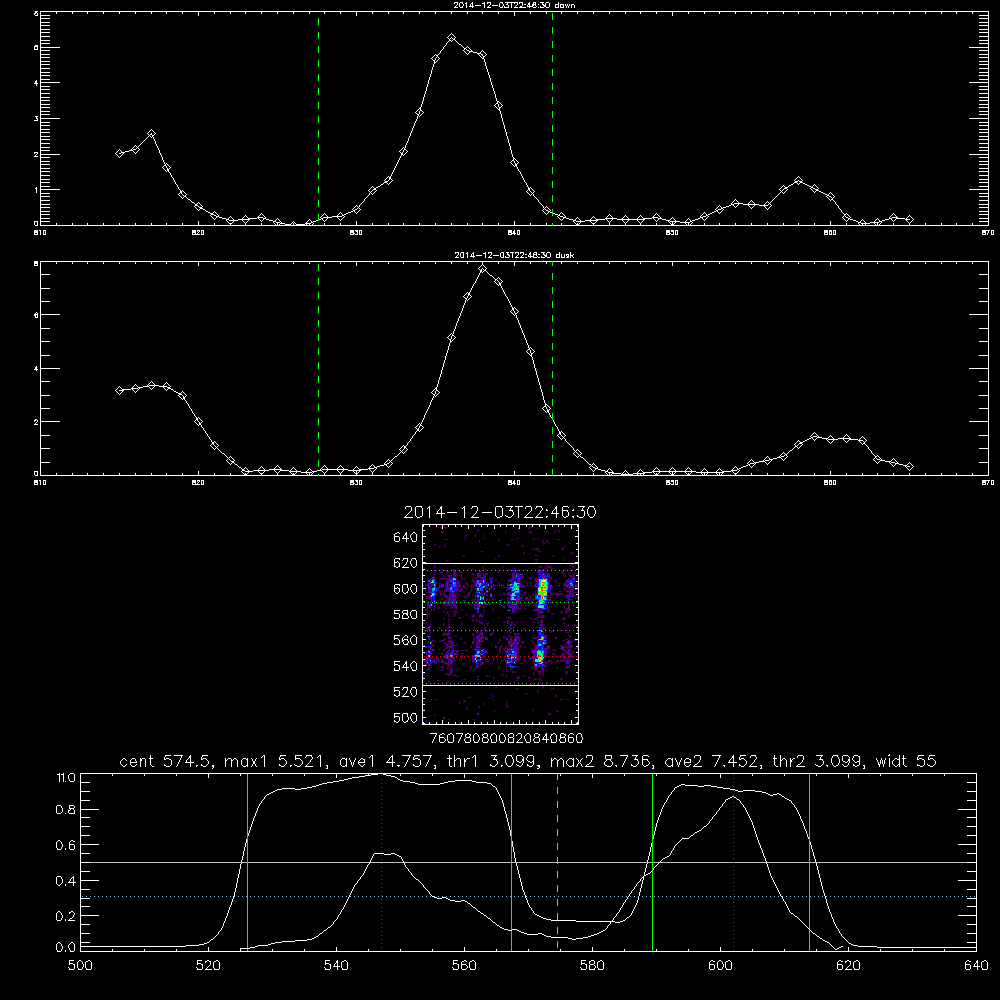Click red dotted peak line near 602

[733, 862]
